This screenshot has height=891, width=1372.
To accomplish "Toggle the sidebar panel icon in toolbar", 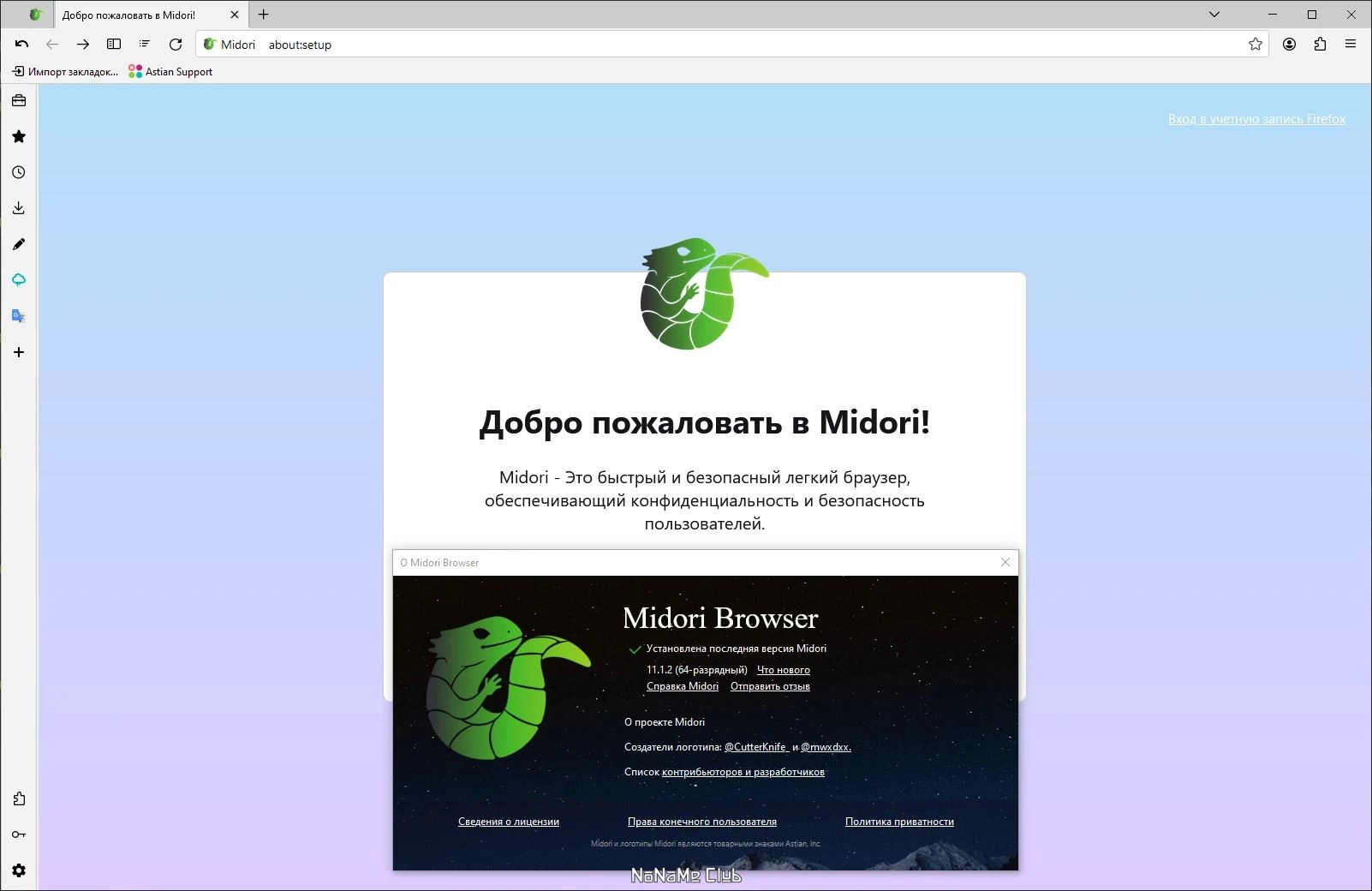I will tap(114, 45).
